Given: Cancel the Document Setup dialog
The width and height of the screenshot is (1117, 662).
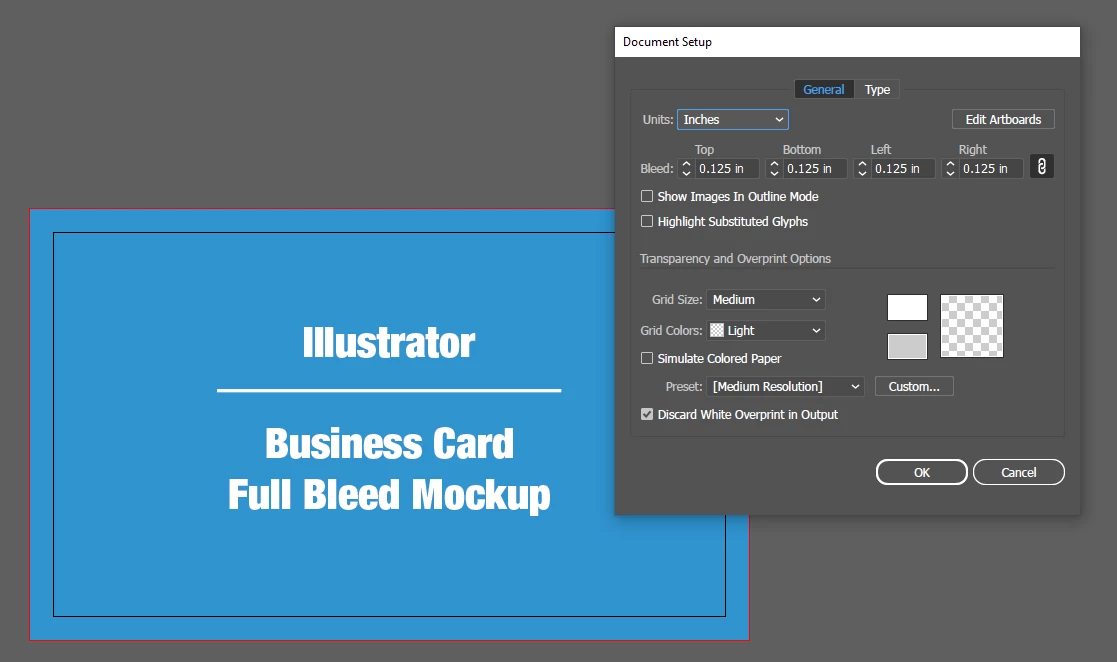Looking at the screenshot, I should coord(1019,472).
